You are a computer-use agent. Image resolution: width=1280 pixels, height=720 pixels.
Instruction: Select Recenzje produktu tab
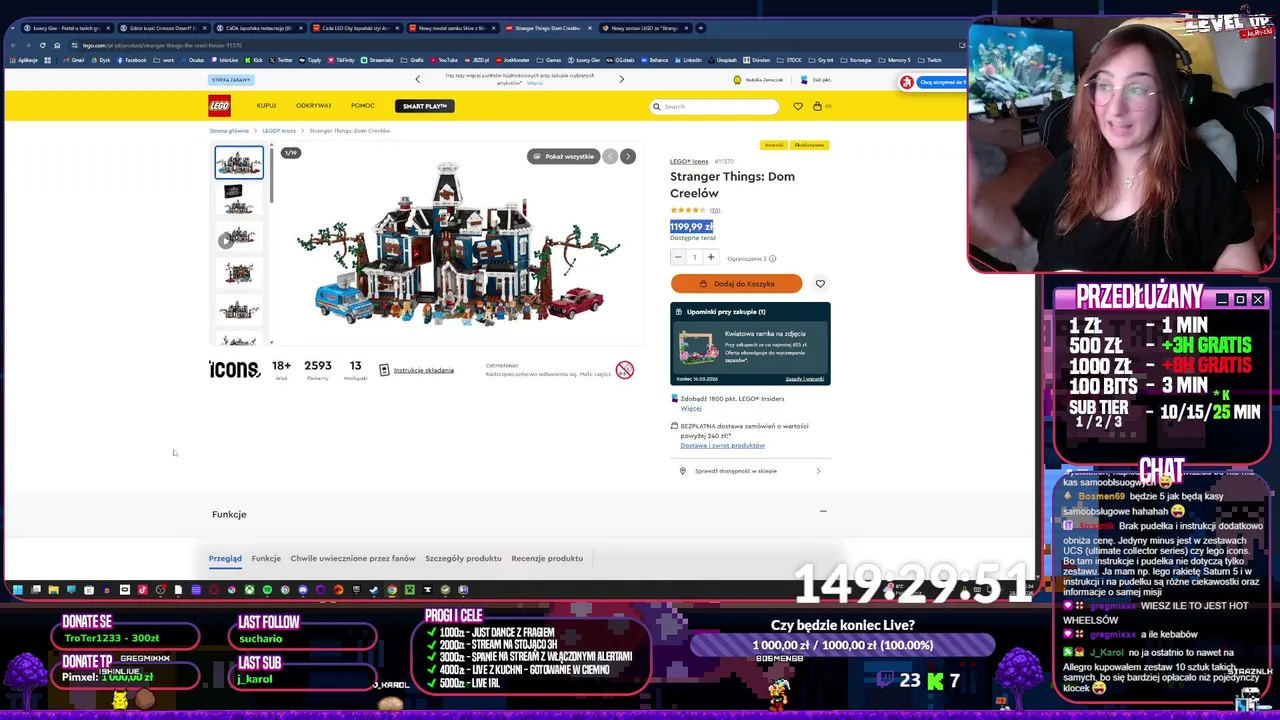pos(547,559)
